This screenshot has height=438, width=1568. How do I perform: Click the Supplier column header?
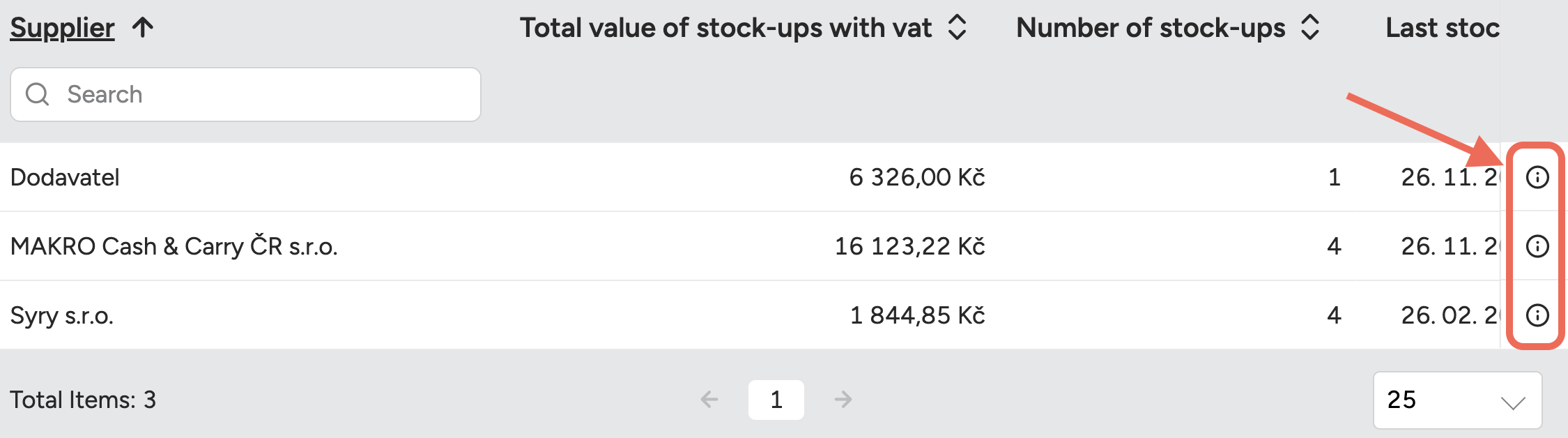tap(62, 28)
